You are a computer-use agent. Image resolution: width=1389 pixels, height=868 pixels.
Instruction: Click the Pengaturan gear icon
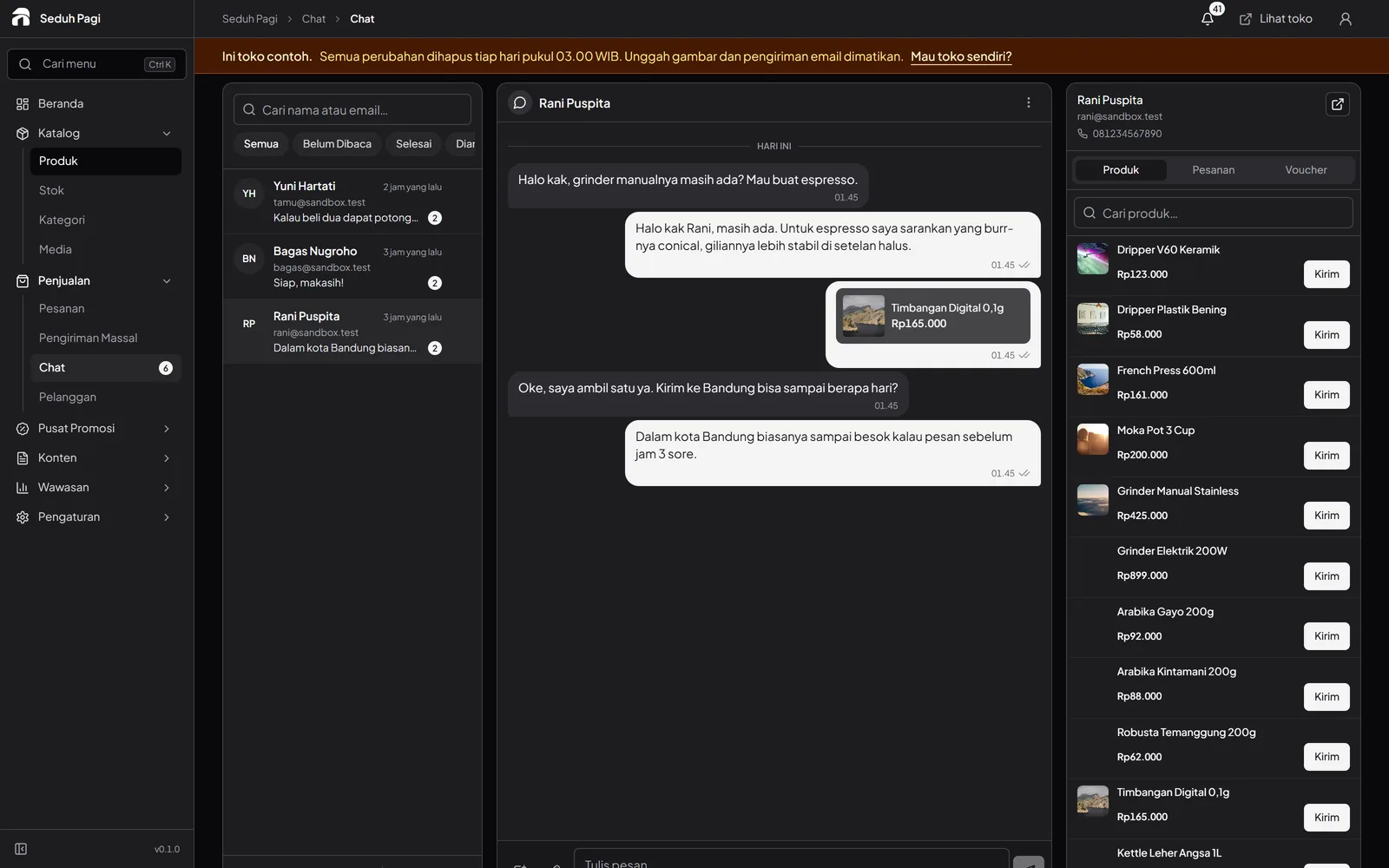[23, 516]
